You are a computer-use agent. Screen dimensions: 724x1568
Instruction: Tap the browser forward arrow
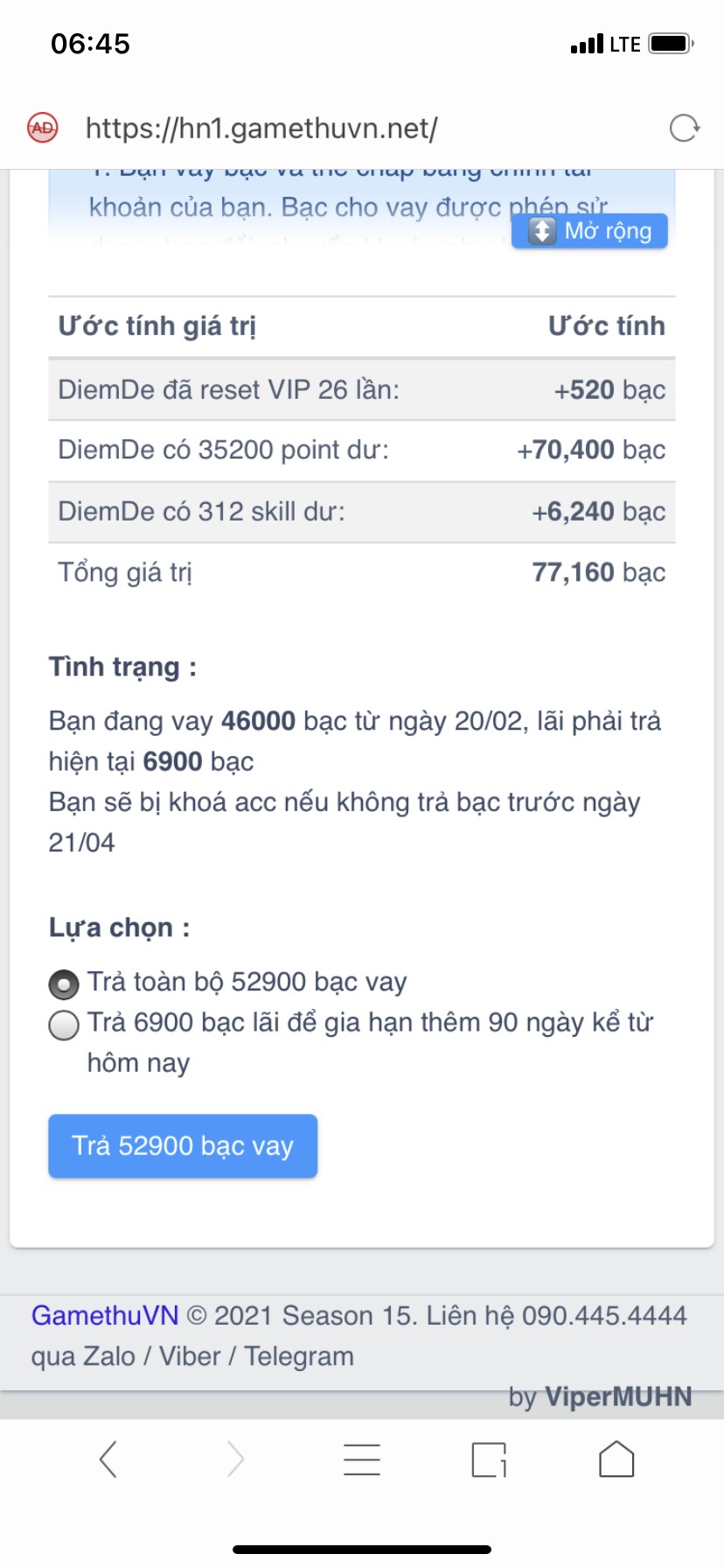[235, 1459]
